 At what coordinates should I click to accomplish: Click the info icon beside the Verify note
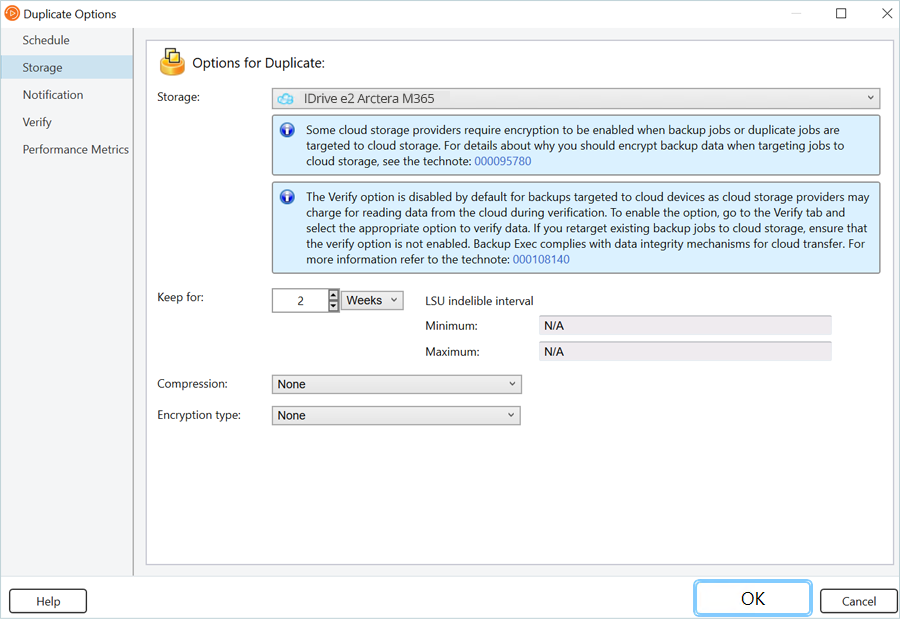(x=287, y=197)
